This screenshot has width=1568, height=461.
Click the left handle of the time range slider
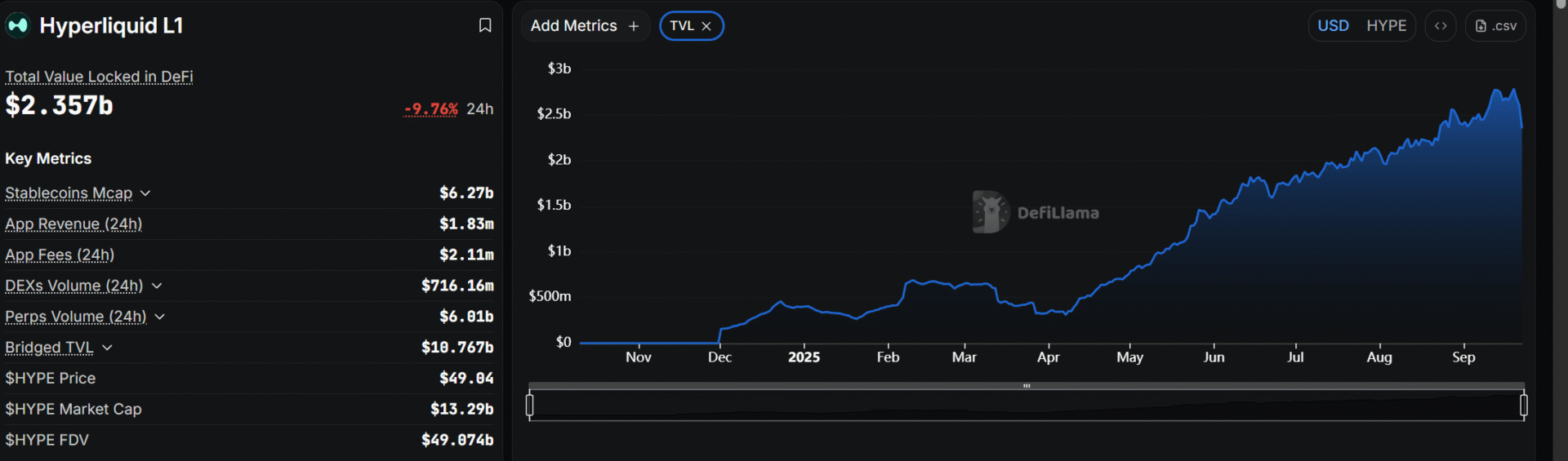click(x=530, y=406)
